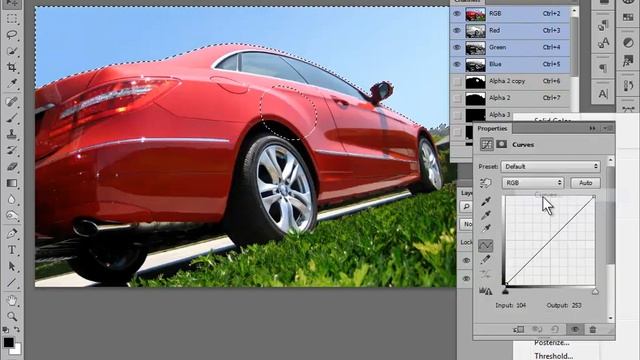Select the Type tool

click(12, 250)
